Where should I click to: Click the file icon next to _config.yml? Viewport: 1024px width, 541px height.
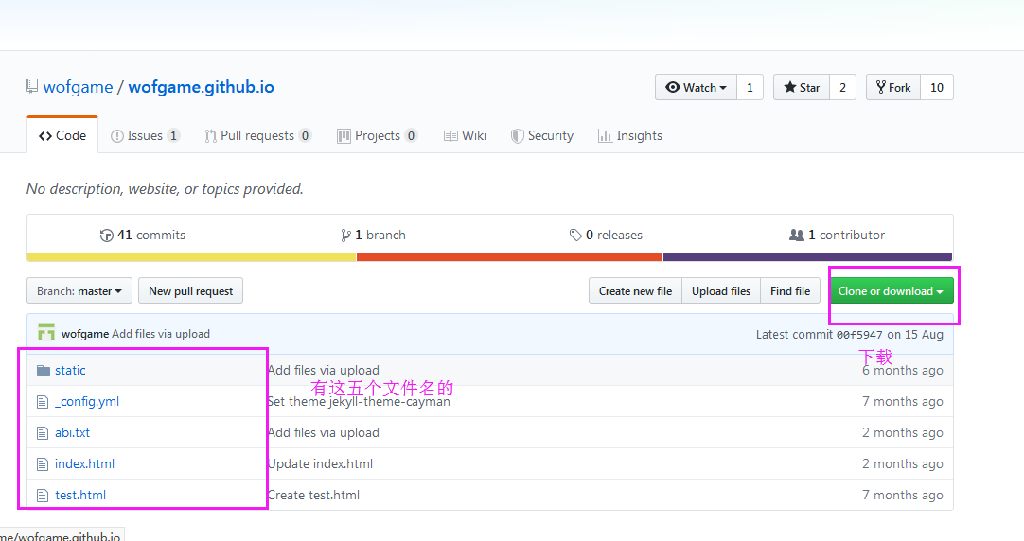pyautogui.click(x=42, y=402)
